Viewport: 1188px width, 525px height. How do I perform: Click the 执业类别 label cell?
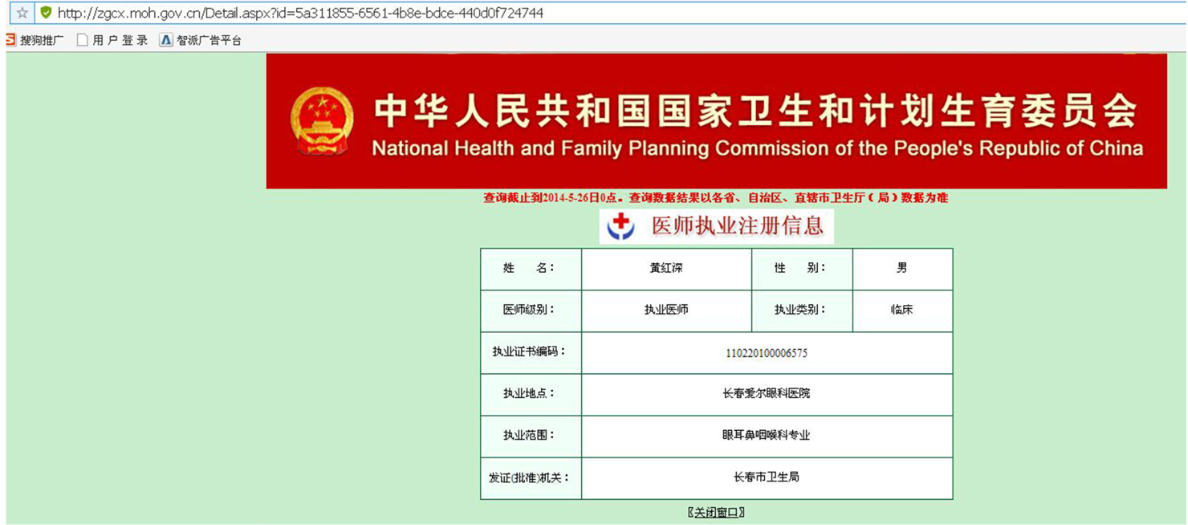tap(802, 311)
